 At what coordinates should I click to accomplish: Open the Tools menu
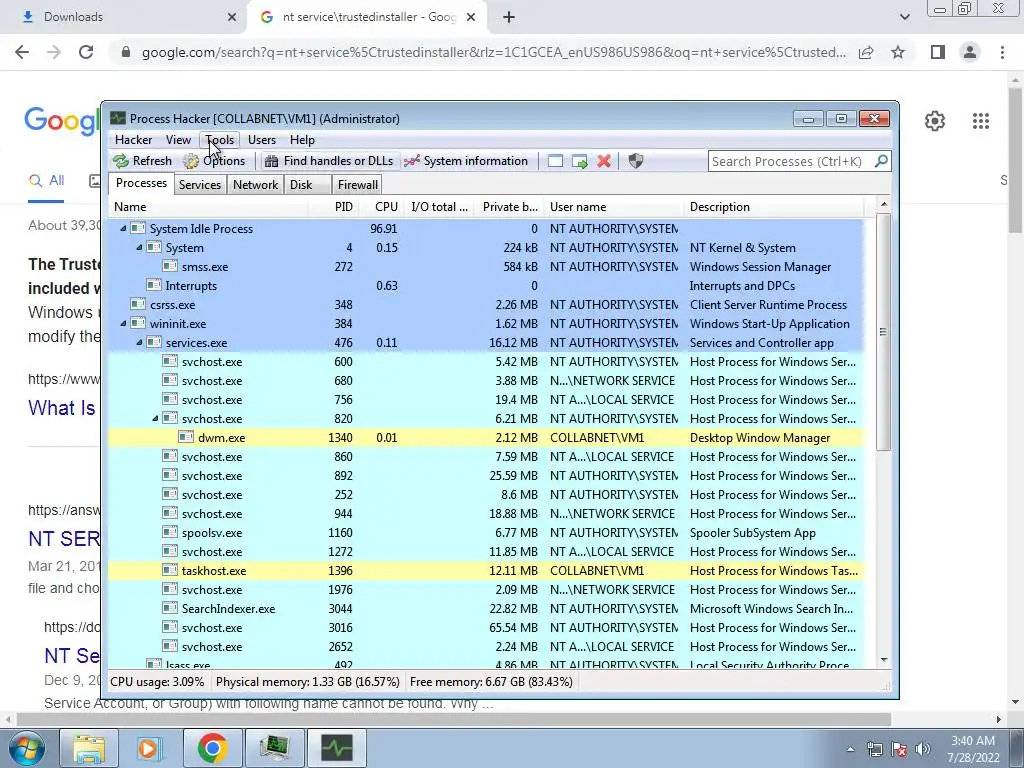[x=219, y=140]
